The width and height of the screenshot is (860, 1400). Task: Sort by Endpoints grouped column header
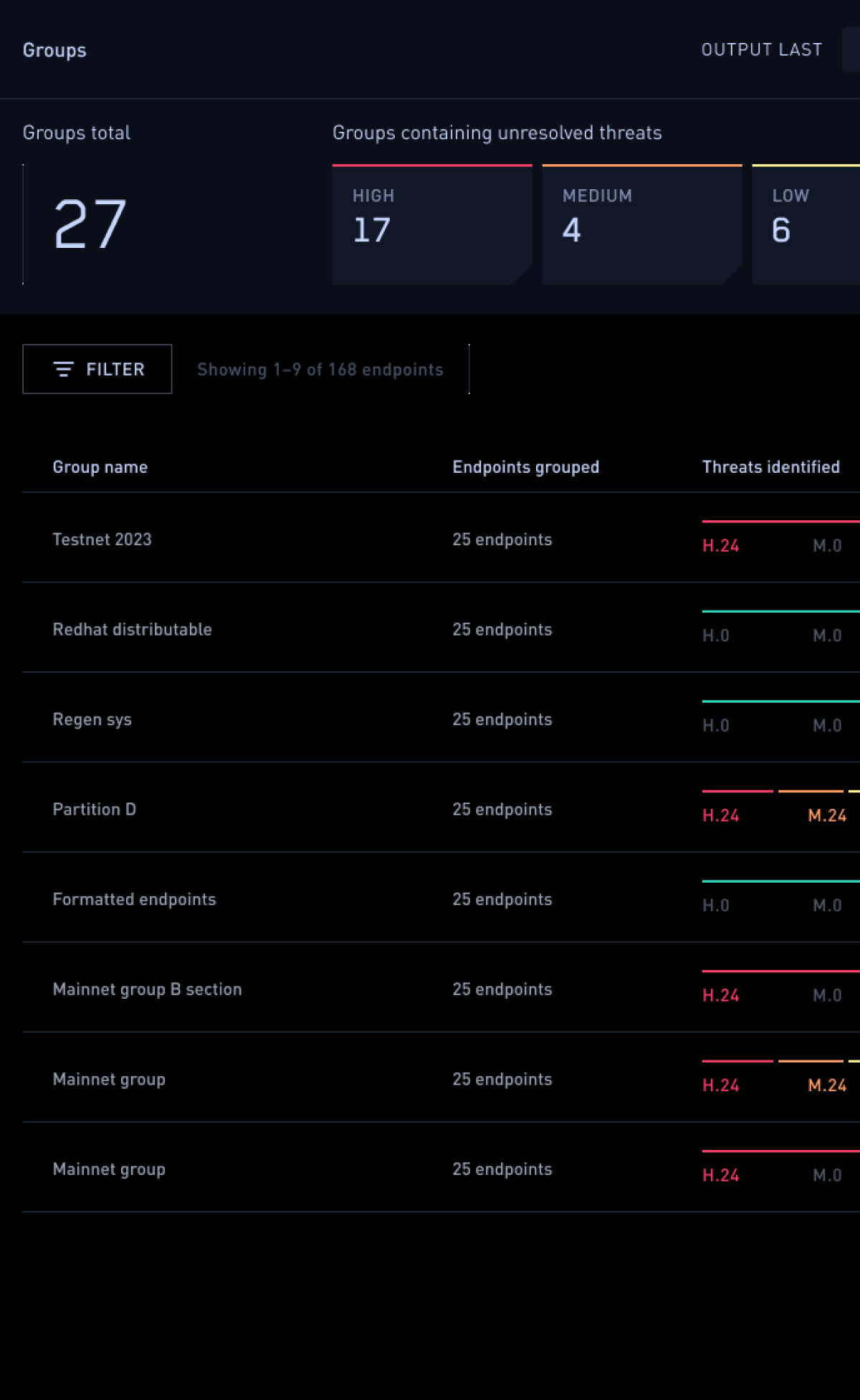point(525,467)
